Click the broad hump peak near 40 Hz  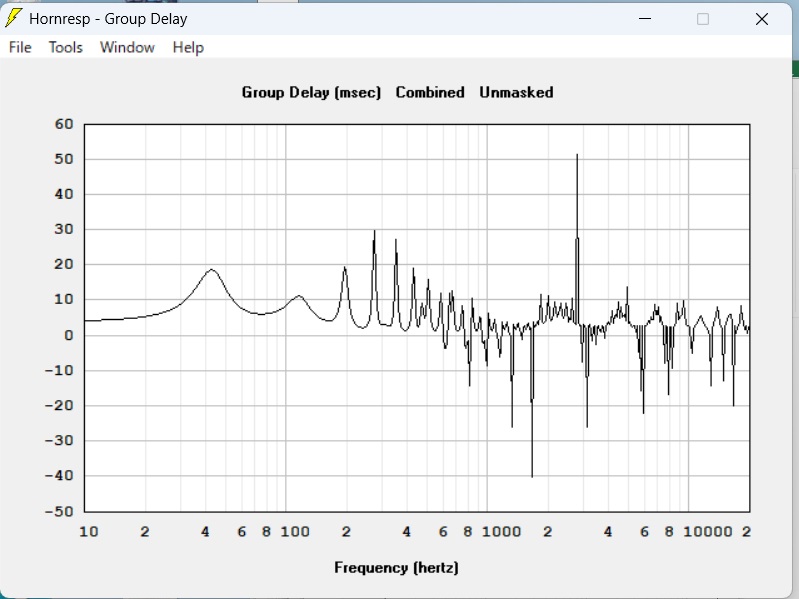tap(211, 270)
